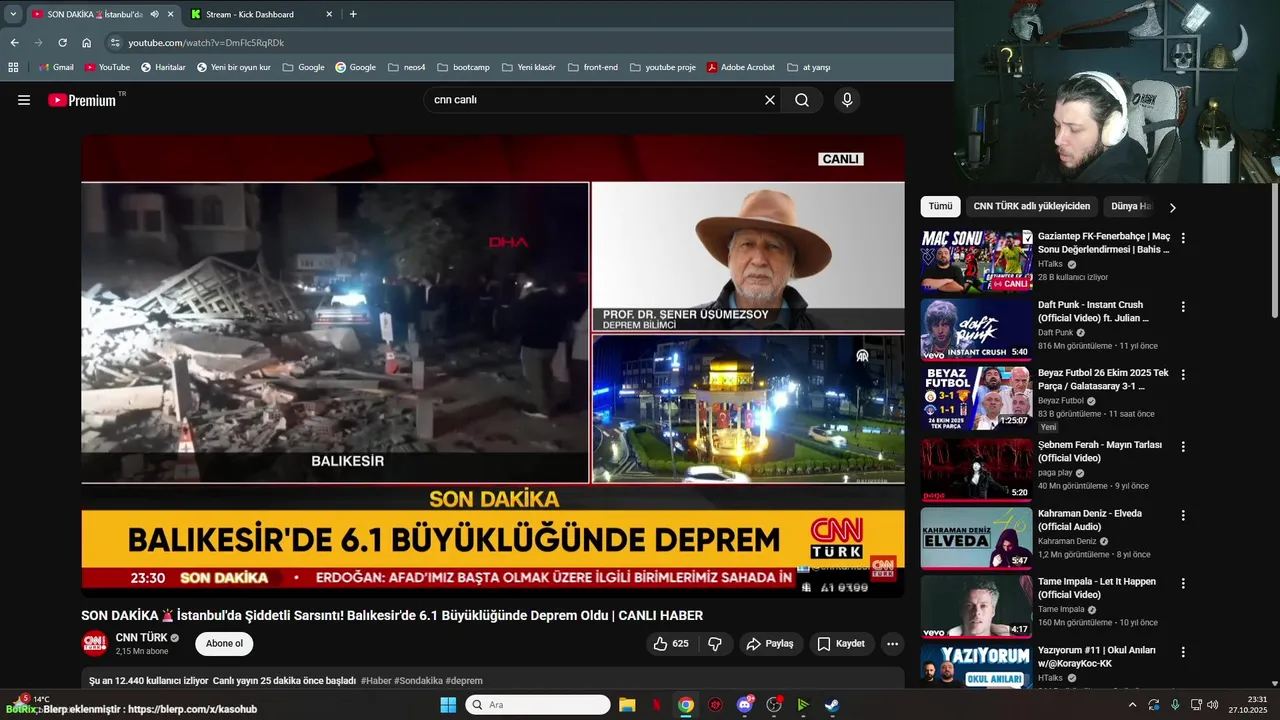Switch to Stream - Kick Dashboard tab
The width and height of the screenshot is (1280, 720).
pyautogui.click(x=252, y=14)
